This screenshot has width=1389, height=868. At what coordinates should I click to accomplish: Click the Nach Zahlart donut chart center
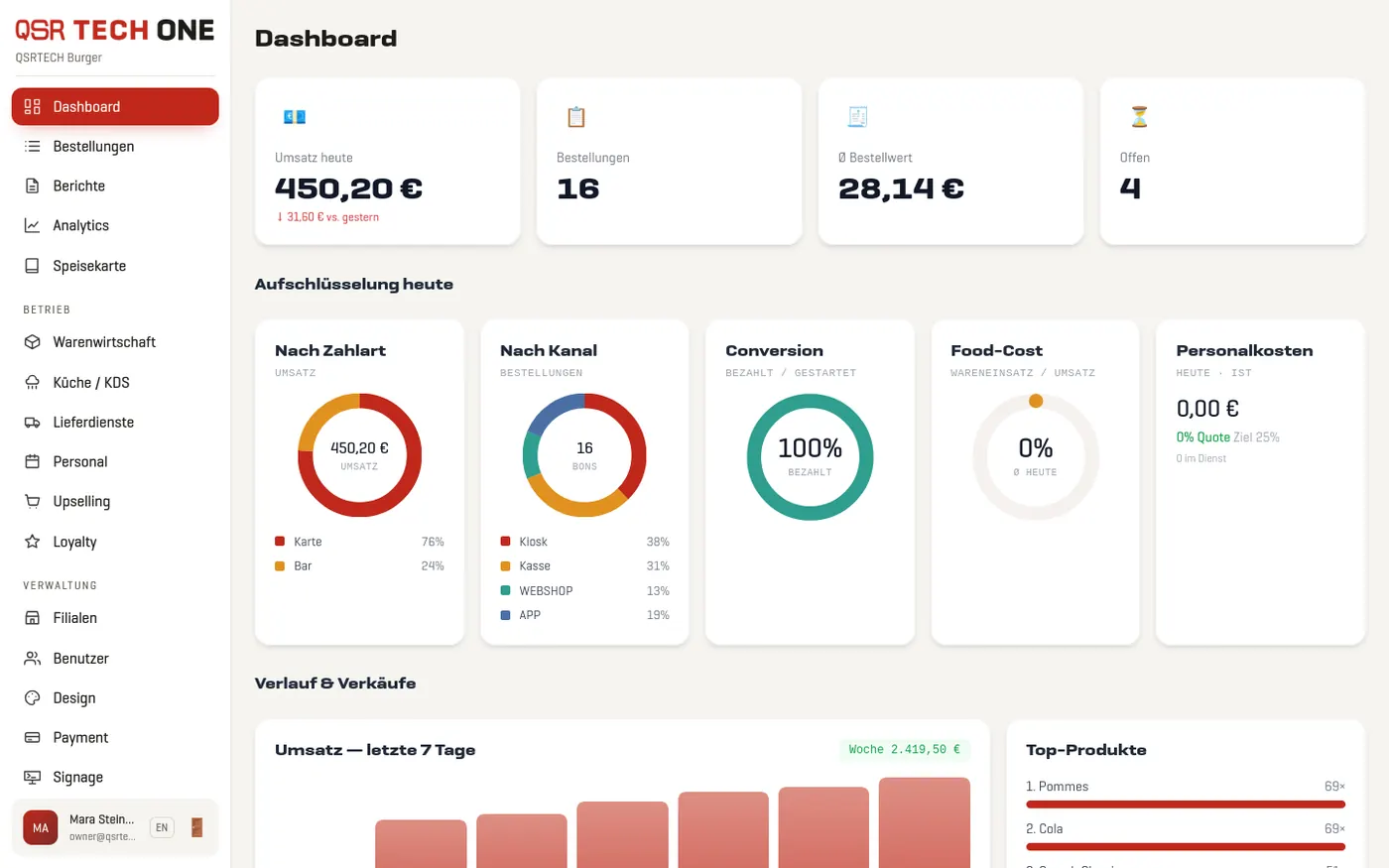point(359,455)
